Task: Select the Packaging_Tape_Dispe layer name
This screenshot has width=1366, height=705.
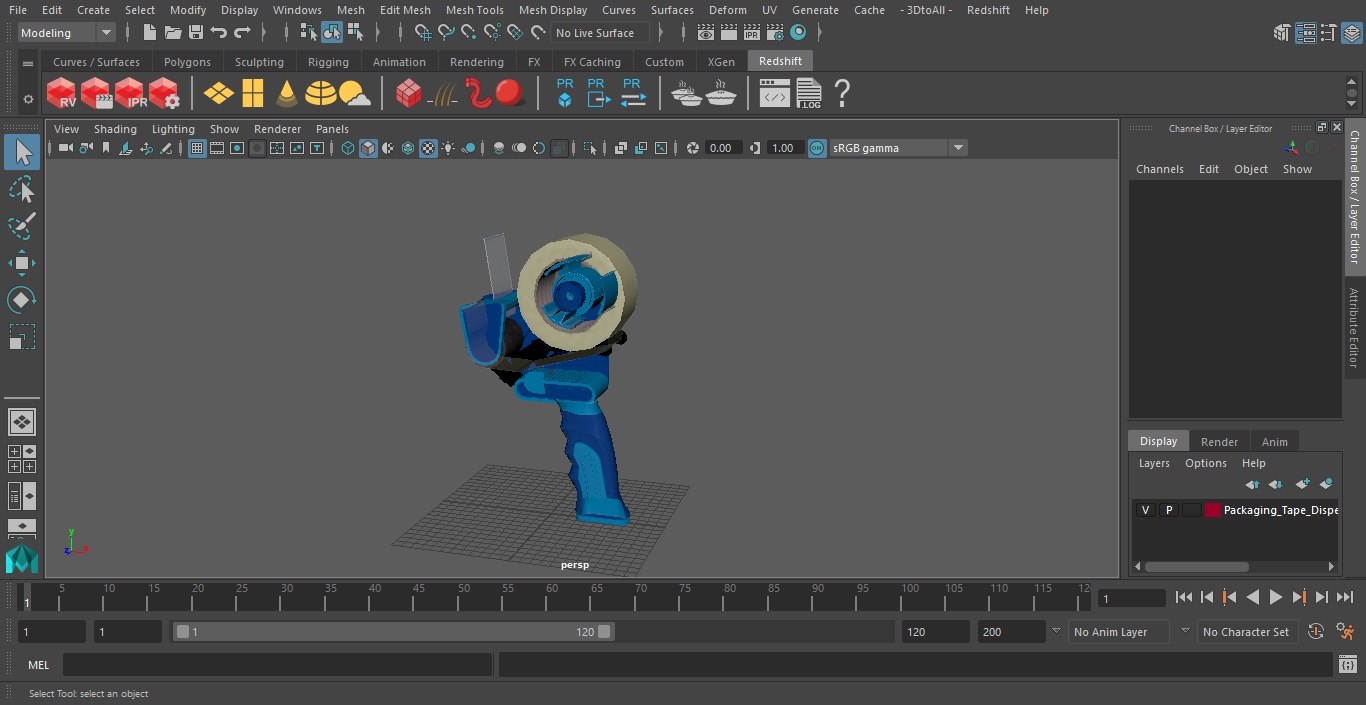Action: [1280, 510]
